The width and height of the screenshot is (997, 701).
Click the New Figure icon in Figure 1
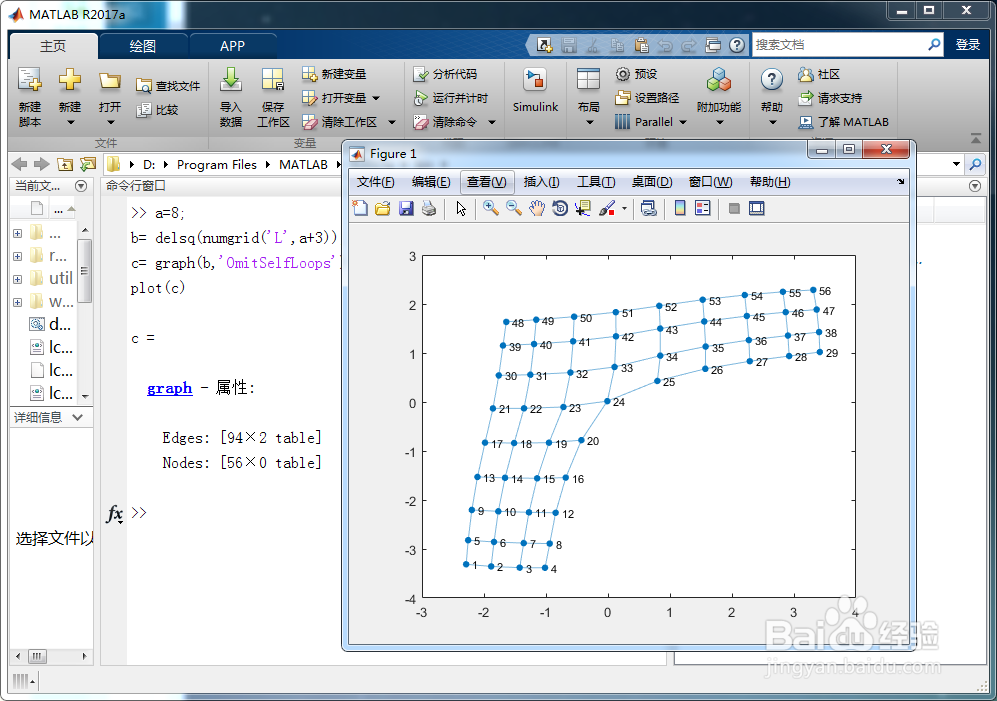coord(361,208)
